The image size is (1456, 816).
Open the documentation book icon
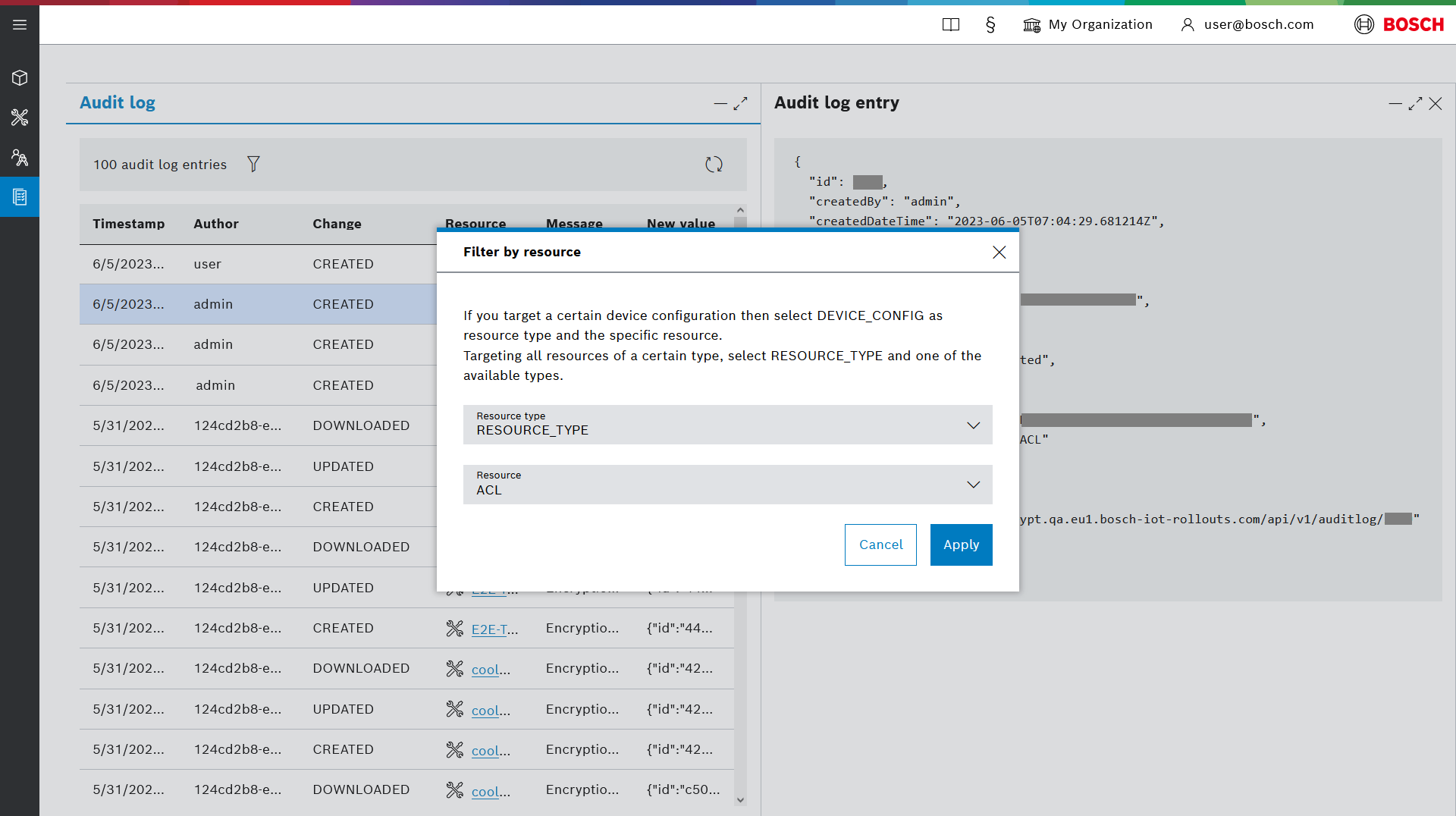point(950,25)
